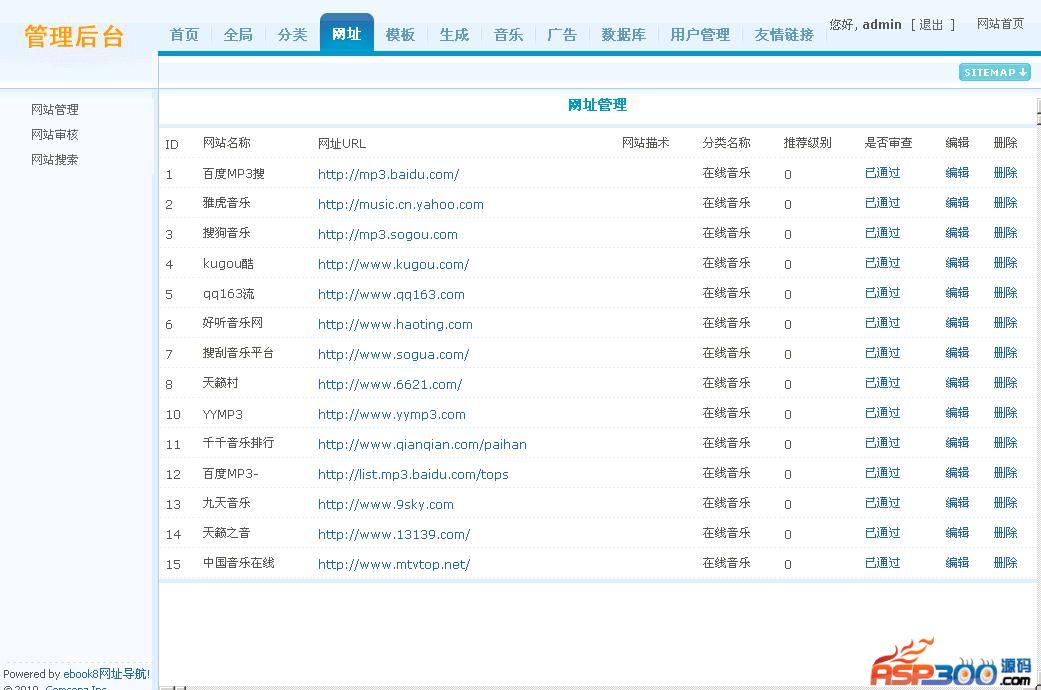Image resolution: width=1041 pixels, height=690 pixels.
Task: Open 网站搜索 in the sidebar
Action: pyautogui.click(x=54, y=160)
